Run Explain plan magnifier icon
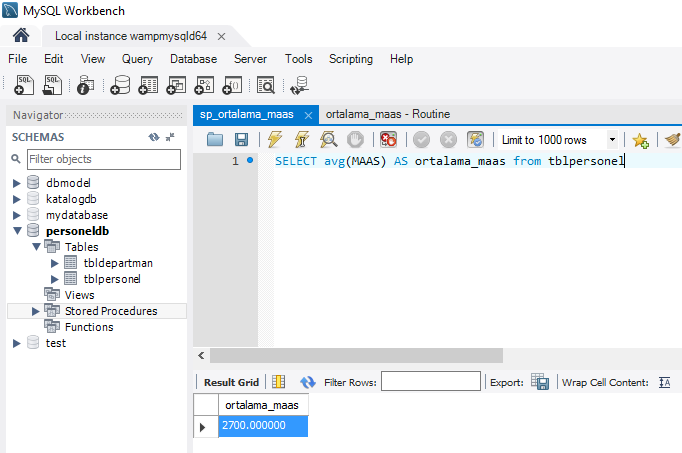This screenshot has width=682, height=453. [x=329, y=140]
